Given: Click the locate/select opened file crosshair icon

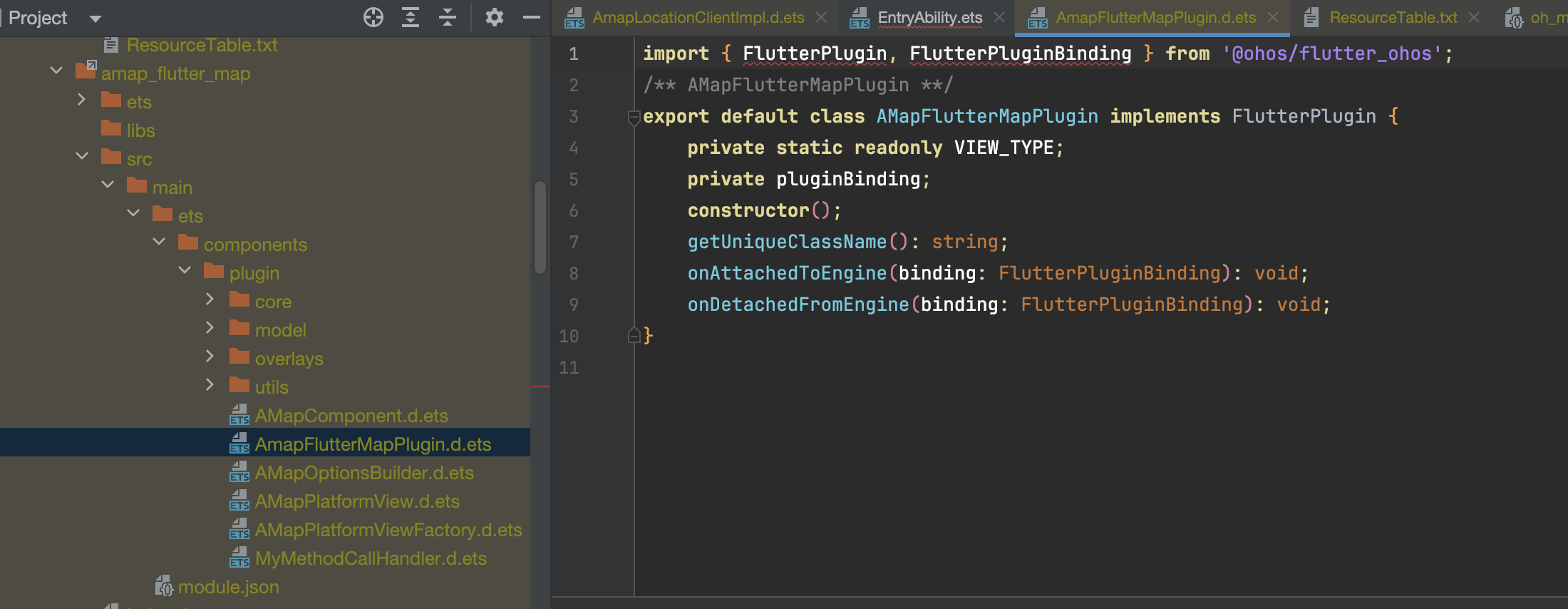Looking at the screenshot, I should pos(373,17).
